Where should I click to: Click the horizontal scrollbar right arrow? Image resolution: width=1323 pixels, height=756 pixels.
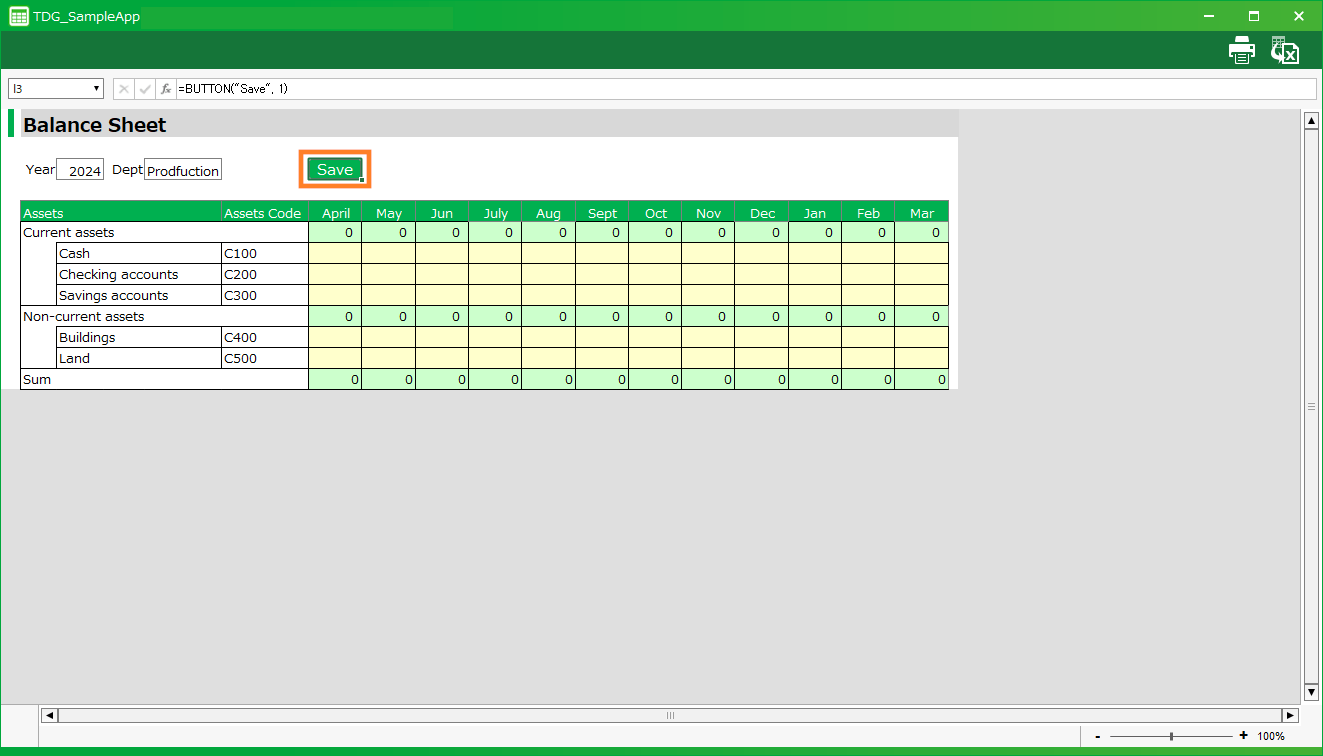pyautogui.click(x=1290, y=716)
